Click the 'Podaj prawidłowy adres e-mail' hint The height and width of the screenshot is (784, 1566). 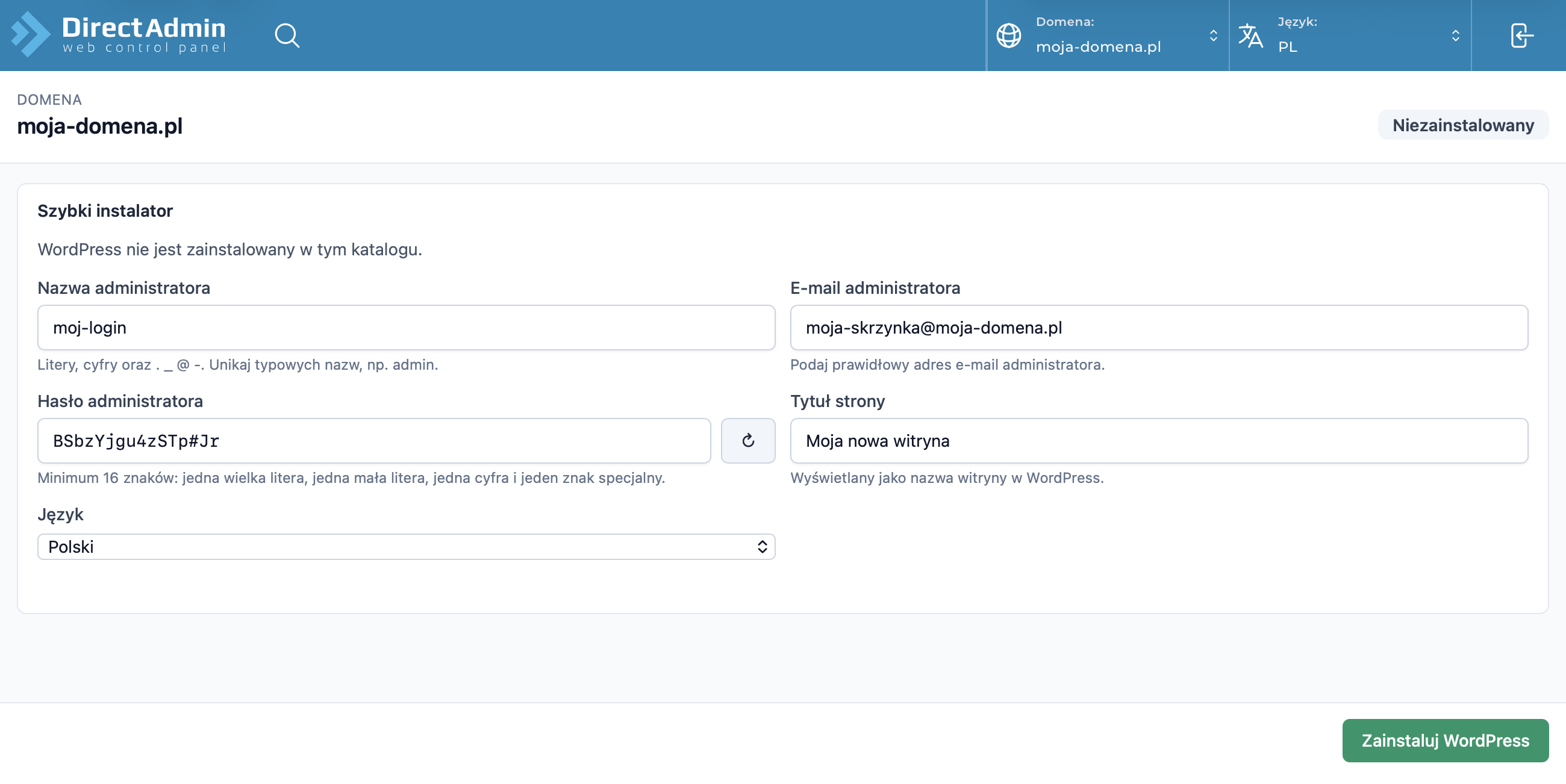(947, 365)
